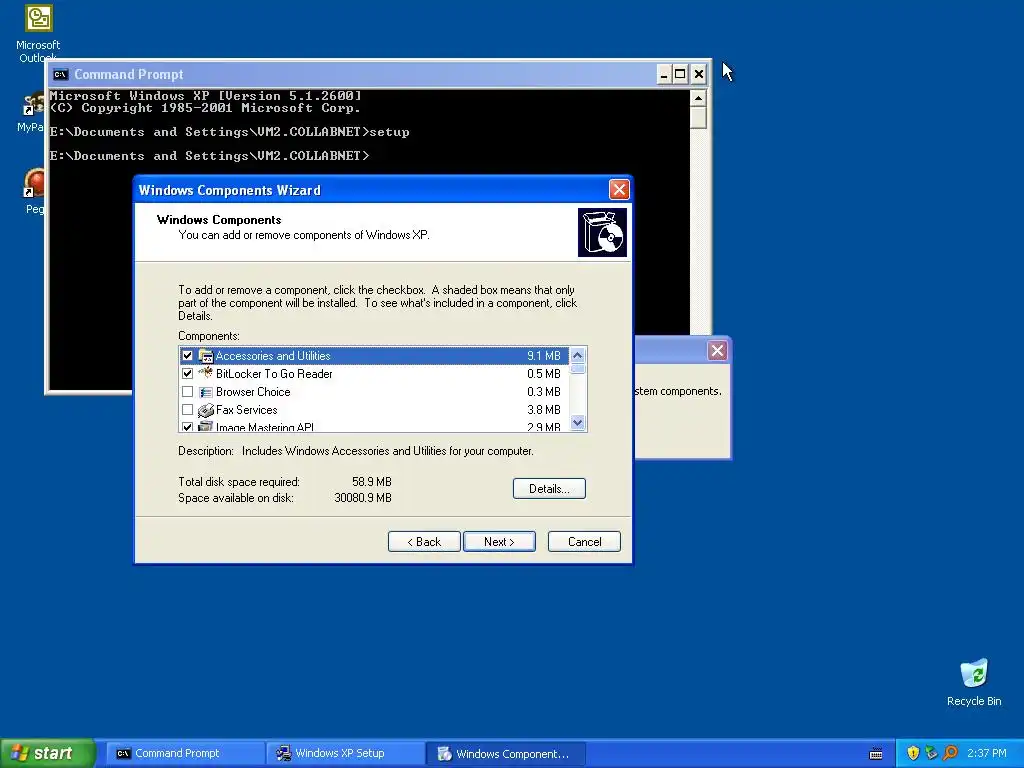Switch to Windows Component taskbar button
Screen dimensions: 1024x768
(506, 753)
